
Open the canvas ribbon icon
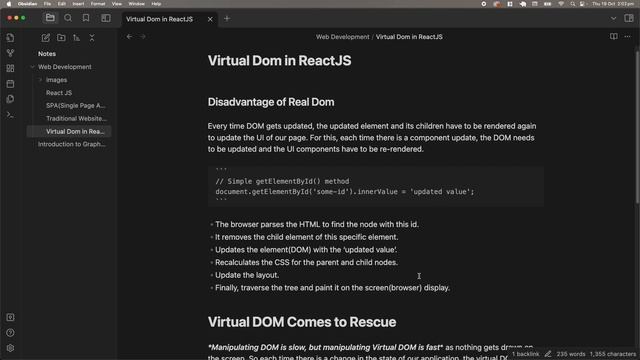pos(11,68)
